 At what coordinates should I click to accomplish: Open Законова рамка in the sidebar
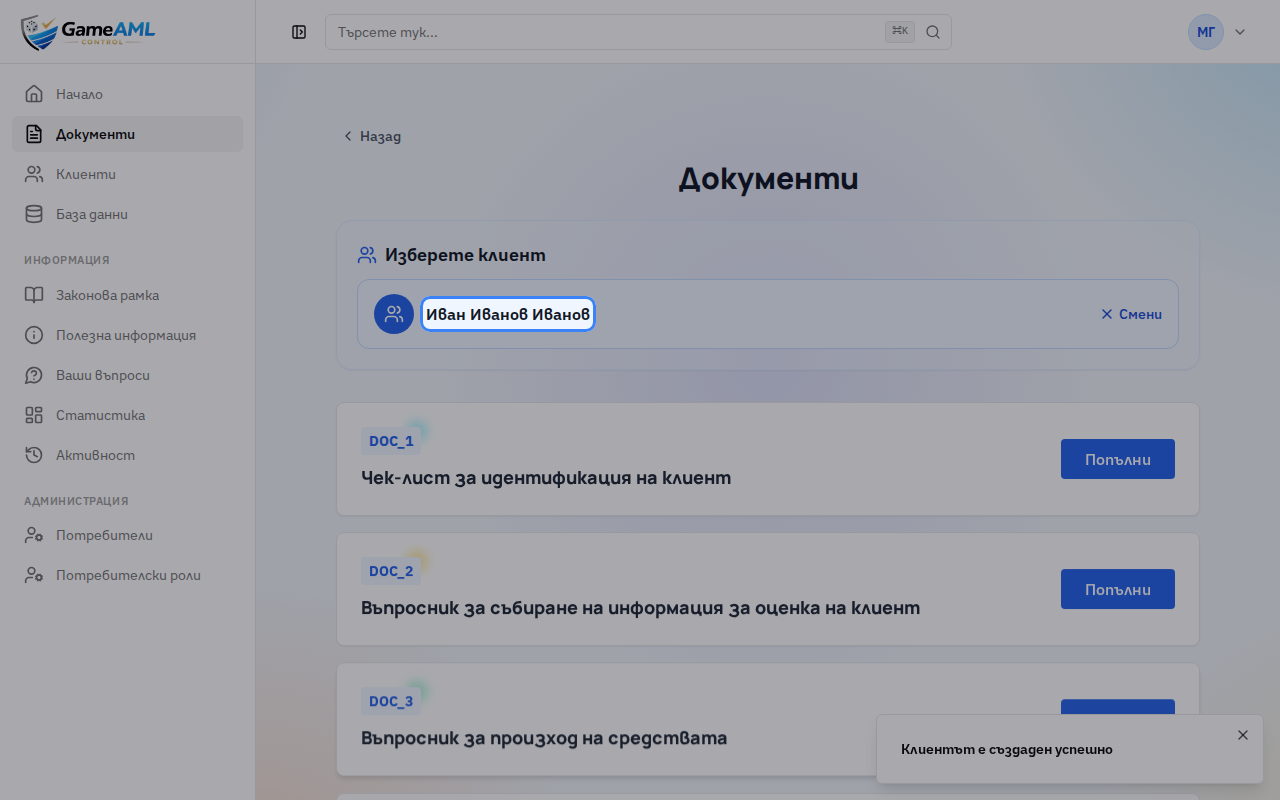click(127, 295)
